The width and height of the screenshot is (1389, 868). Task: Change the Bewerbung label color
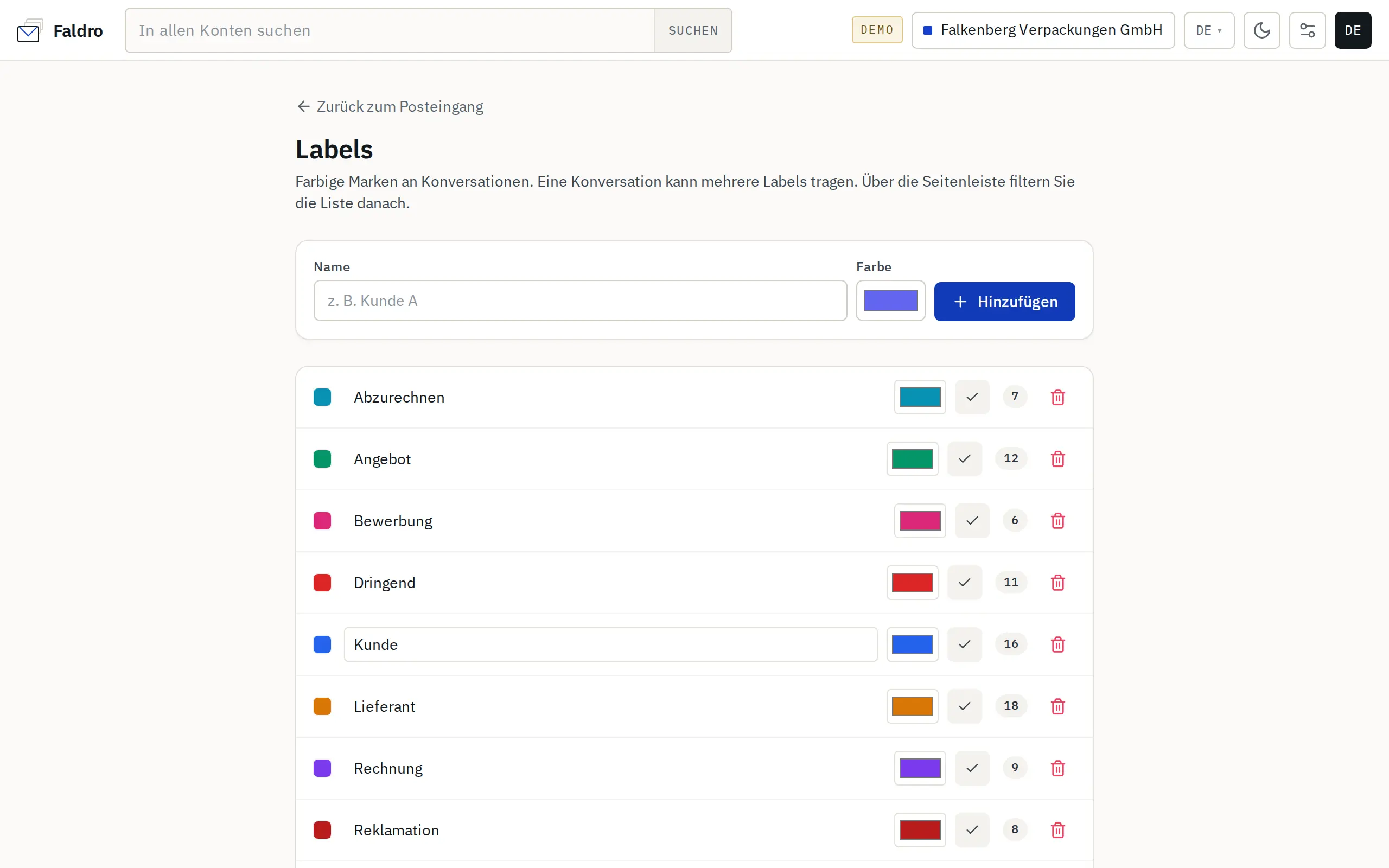click(x=920, y=521)
